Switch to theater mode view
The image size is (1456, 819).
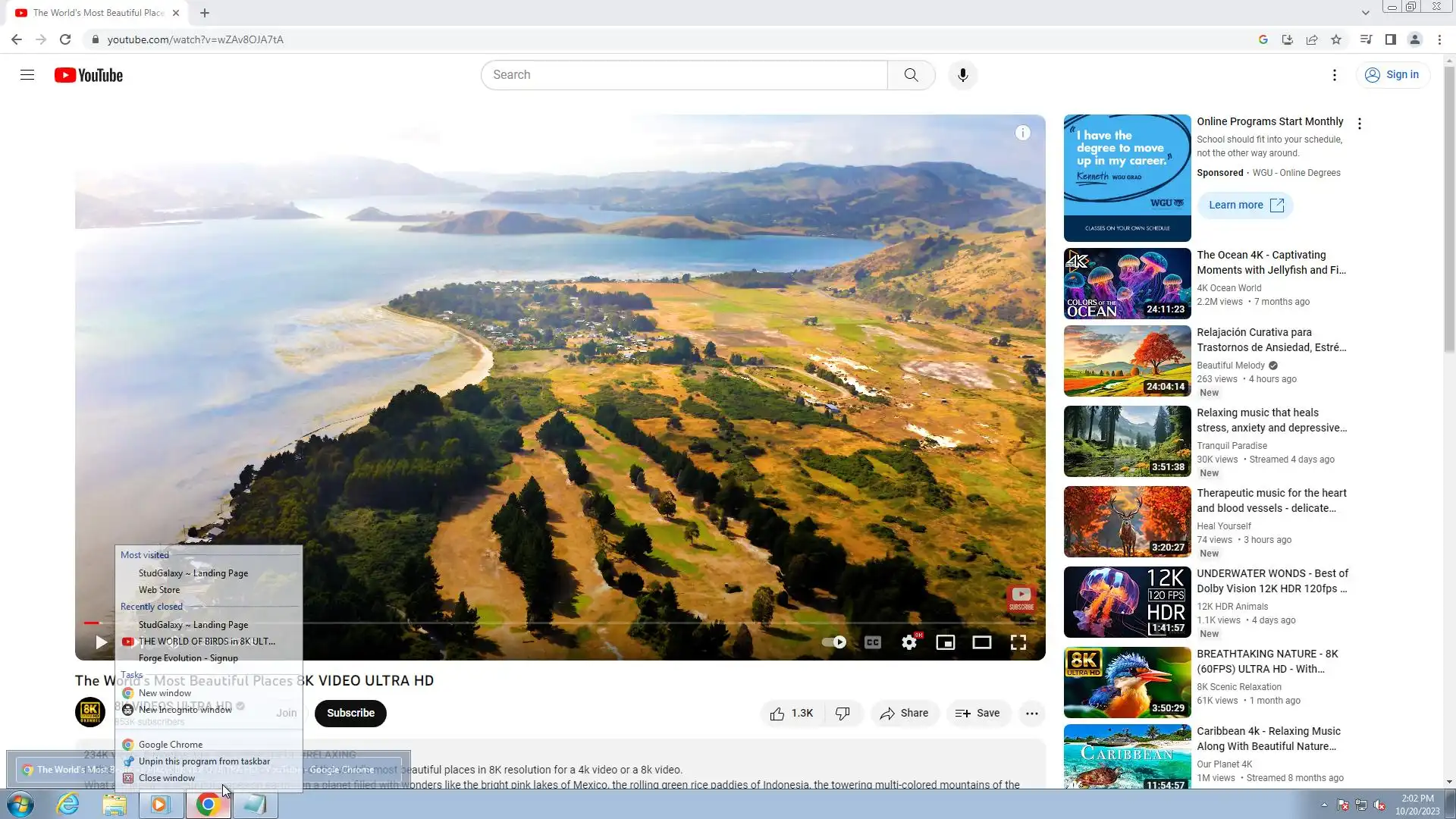(x=981, y=642)
